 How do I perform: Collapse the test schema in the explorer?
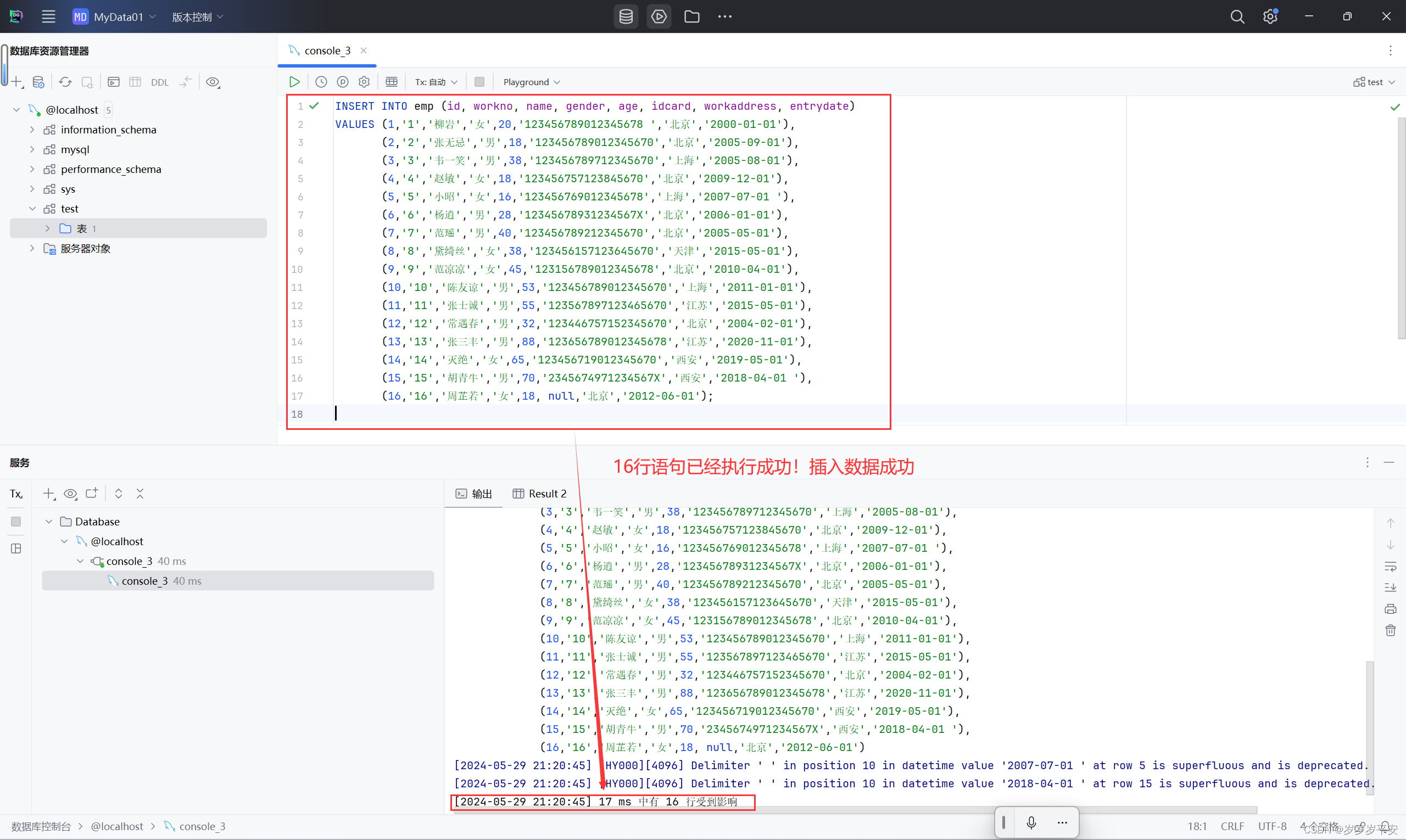(x=32, y=208)
